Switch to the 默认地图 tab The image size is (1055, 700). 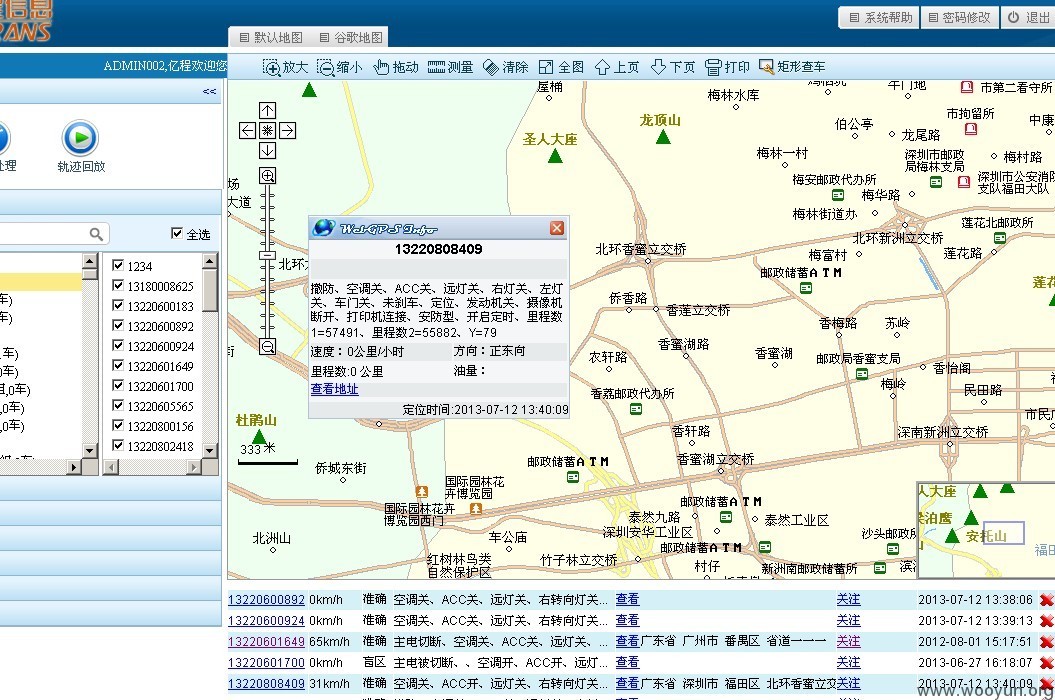click(x=270, y=37)
